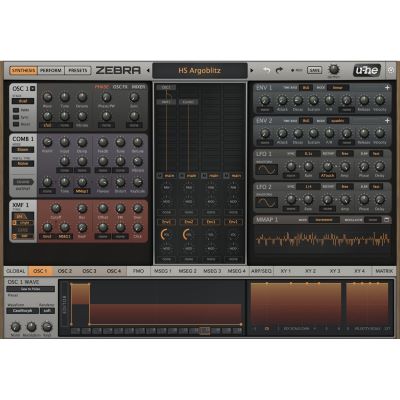Click the undo arrow icon
Viewport: 400px width, 400px height.
(x=267, y=70)
